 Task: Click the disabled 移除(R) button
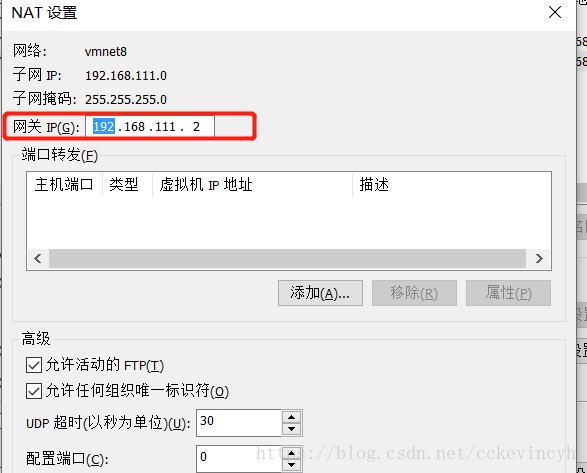(x=414, y=293)
